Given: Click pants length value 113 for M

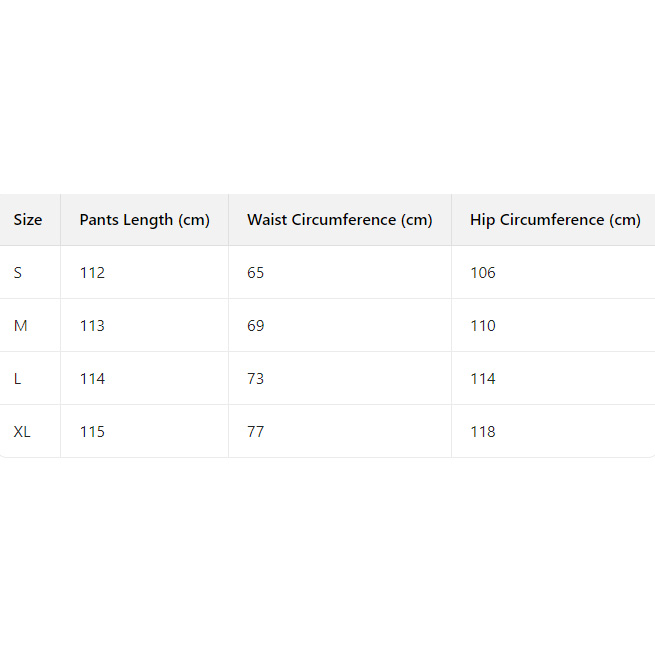Looking at the screenshot, I should click(x=92, y=326).
